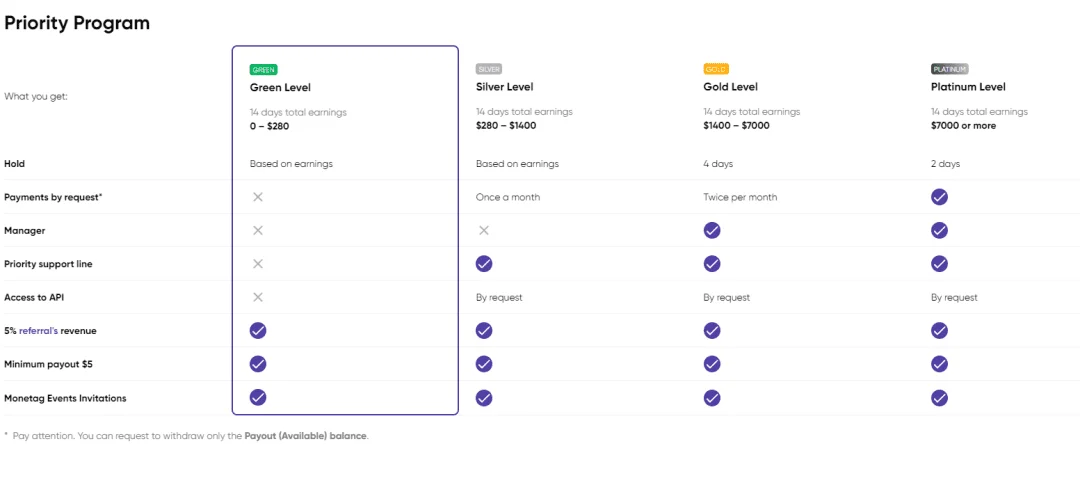The height and width of the screenshot is (485, 1080).
Task: Click the Access to API row label
Action: (34, 298)
